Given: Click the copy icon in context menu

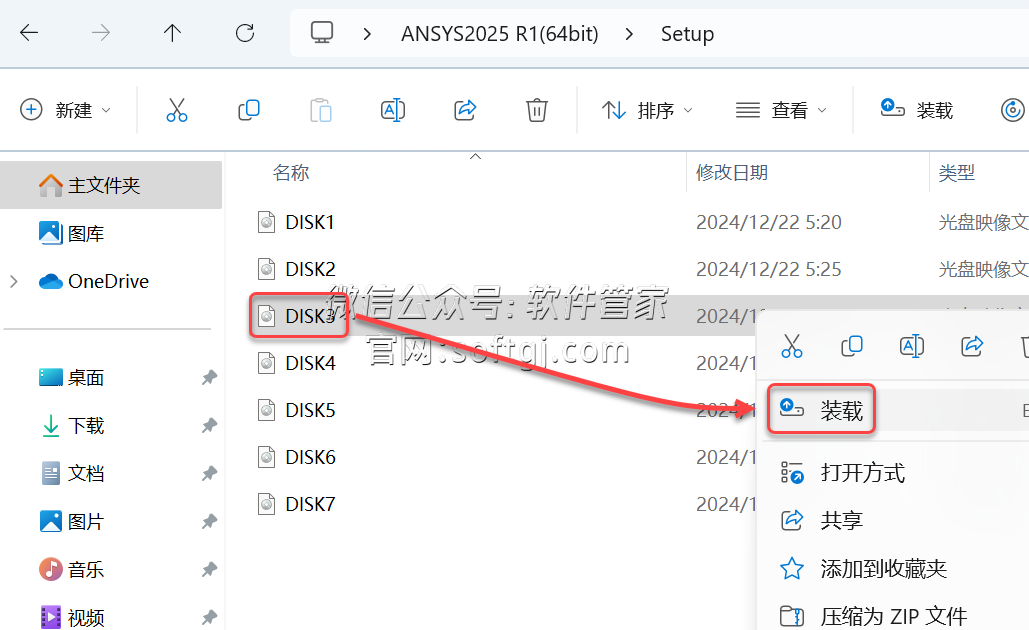Looking at the screenshot, I should pyautogui.click(x=852, y=345).
